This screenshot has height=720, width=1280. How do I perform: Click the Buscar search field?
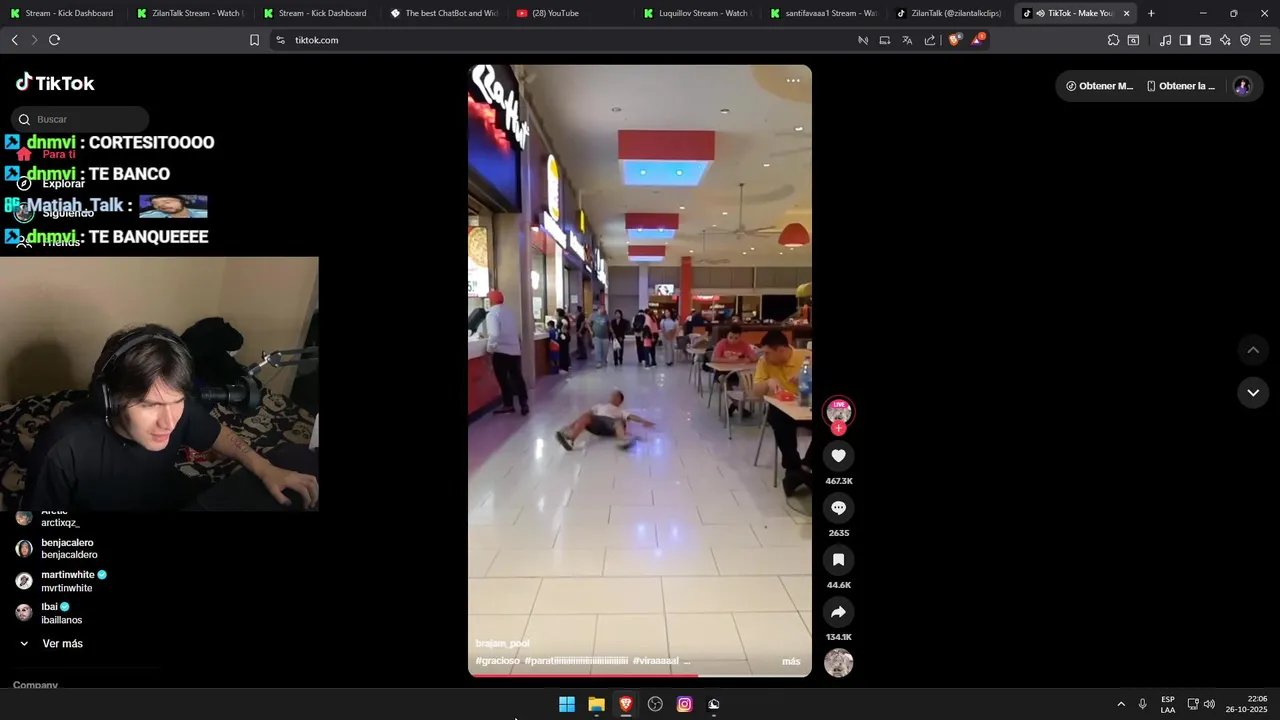pos(80,119)
